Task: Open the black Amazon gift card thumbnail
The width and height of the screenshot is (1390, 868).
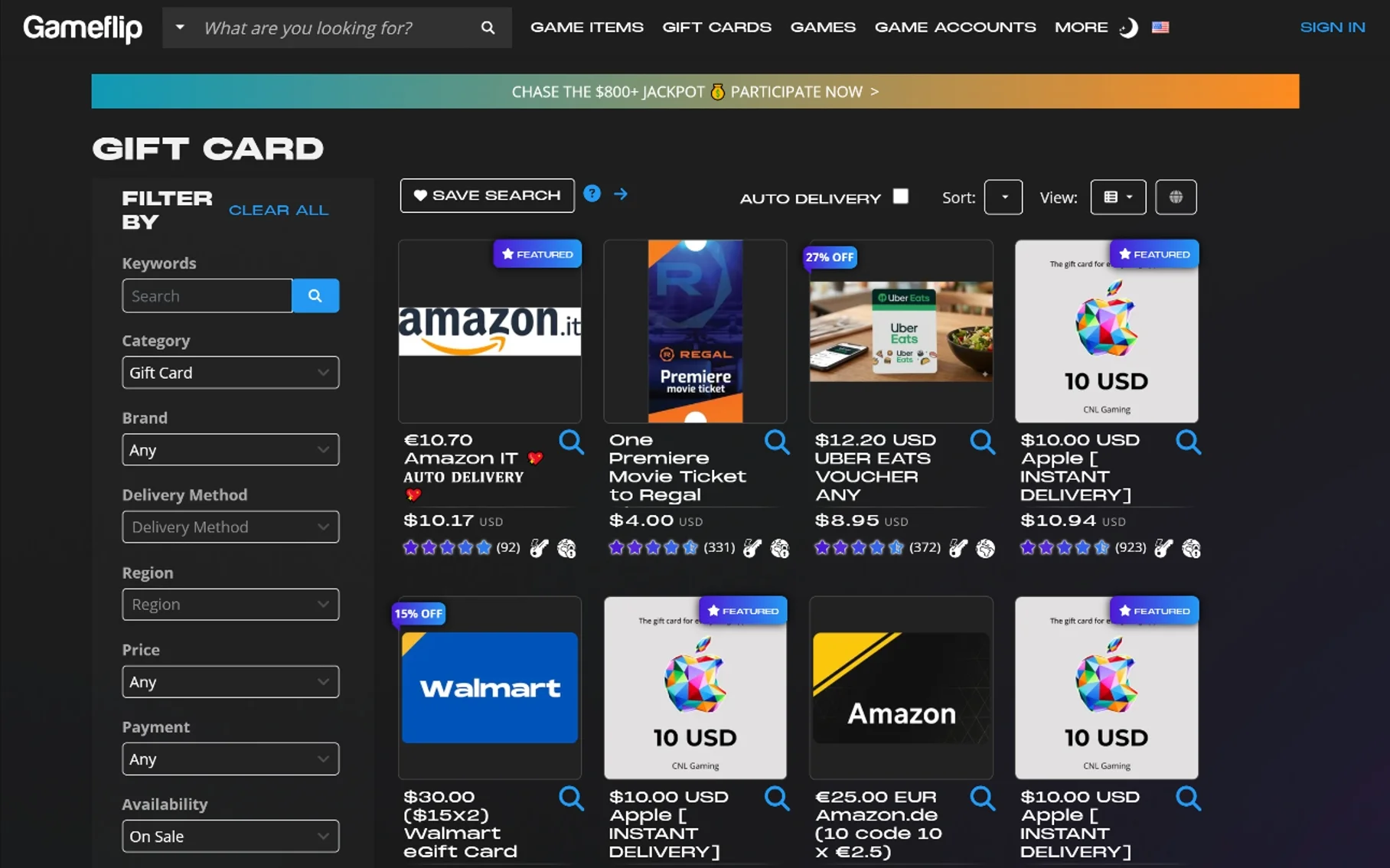Action: tap(901, 687)
